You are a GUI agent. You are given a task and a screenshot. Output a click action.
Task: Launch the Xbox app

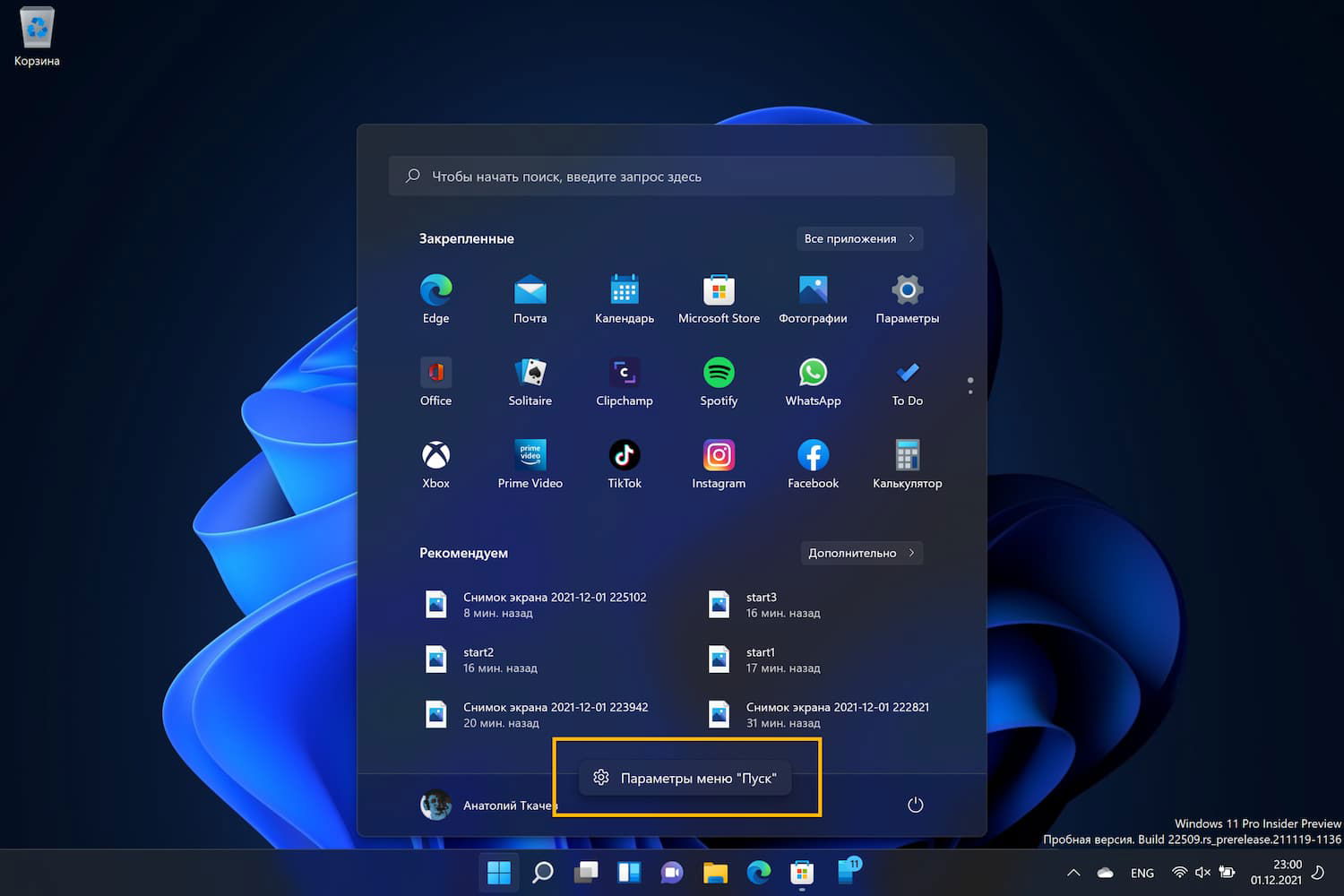click(435, 464)
